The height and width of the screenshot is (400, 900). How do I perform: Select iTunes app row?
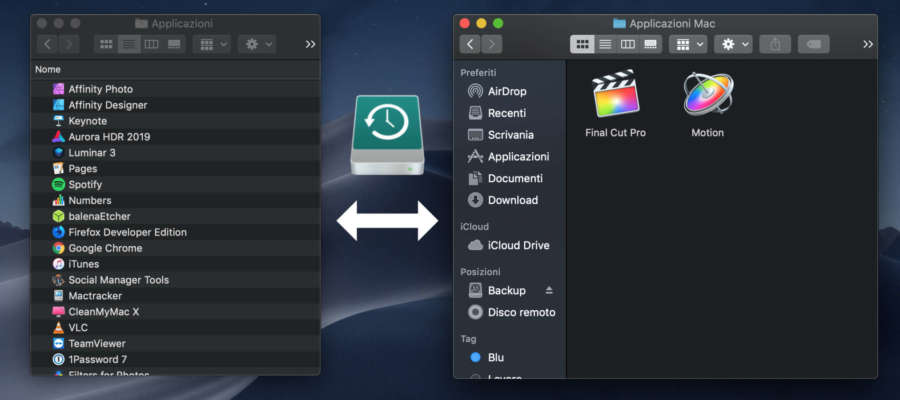175,264
